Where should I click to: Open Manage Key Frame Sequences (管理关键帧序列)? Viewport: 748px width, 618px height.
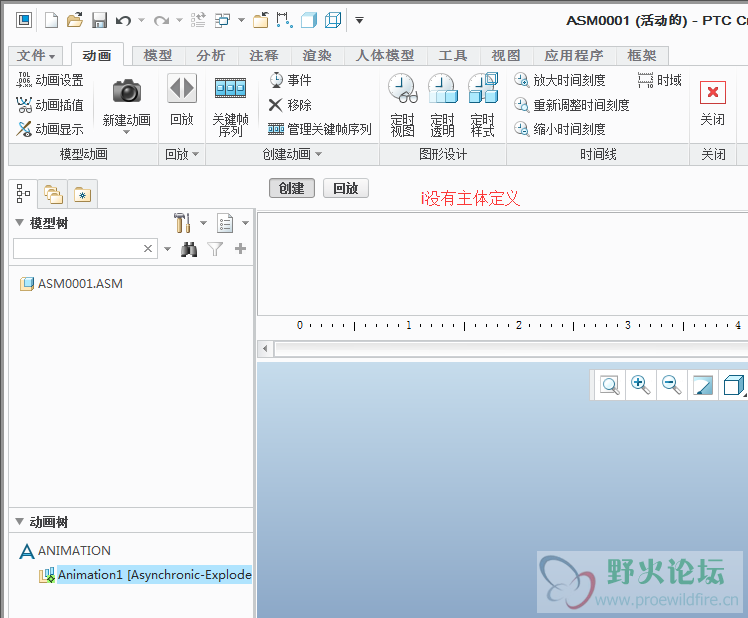[319, 129]
